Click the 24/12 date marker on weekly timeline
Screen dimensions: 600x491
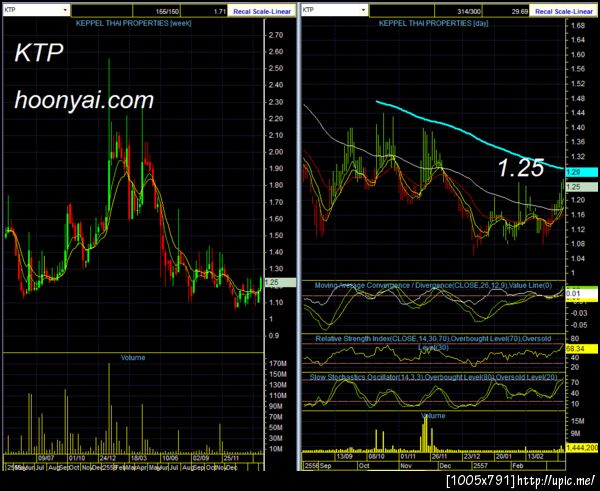click(108, 458)
